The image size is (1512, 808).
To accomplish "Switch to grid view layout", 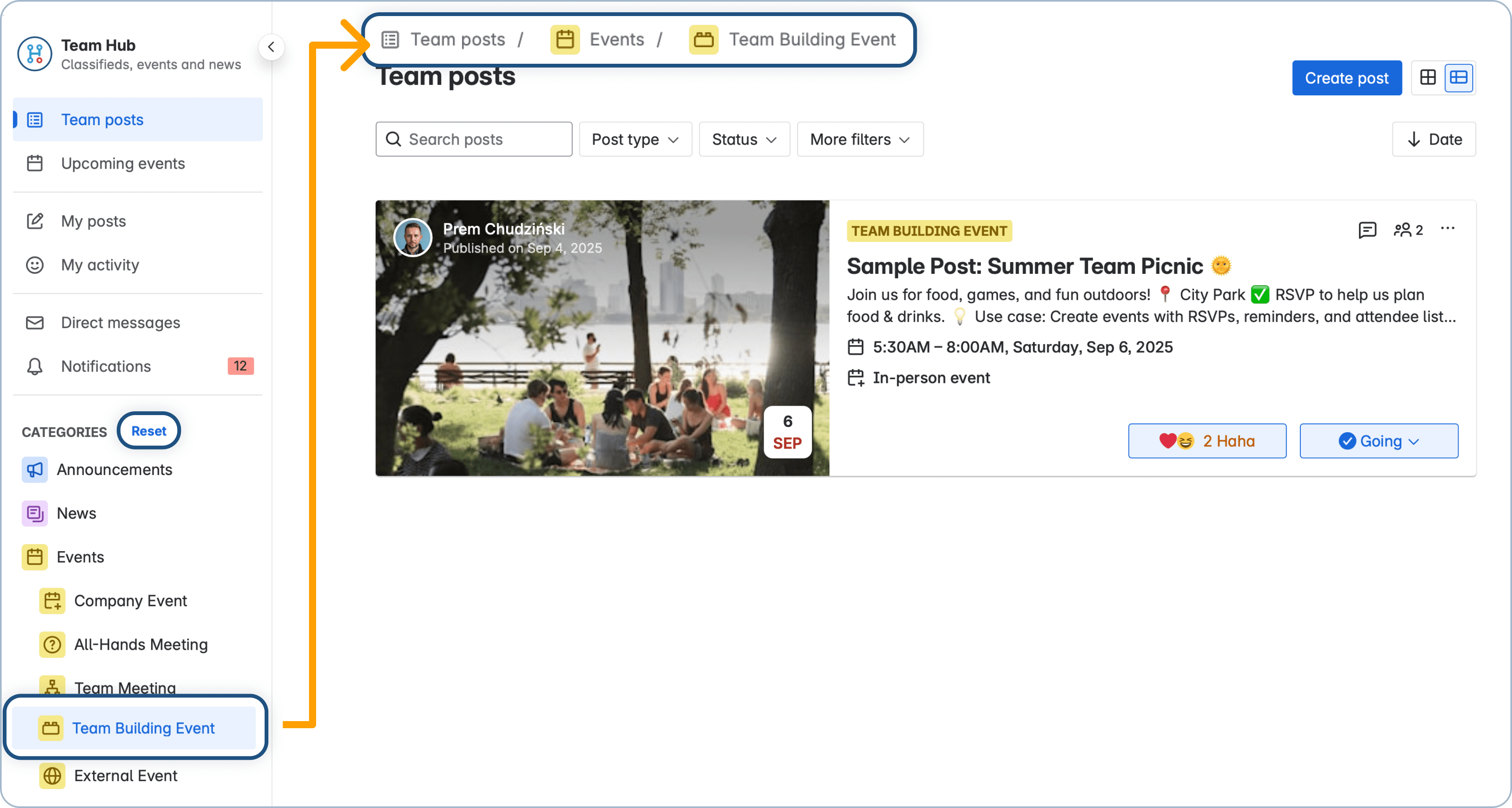I will 1428,77.
